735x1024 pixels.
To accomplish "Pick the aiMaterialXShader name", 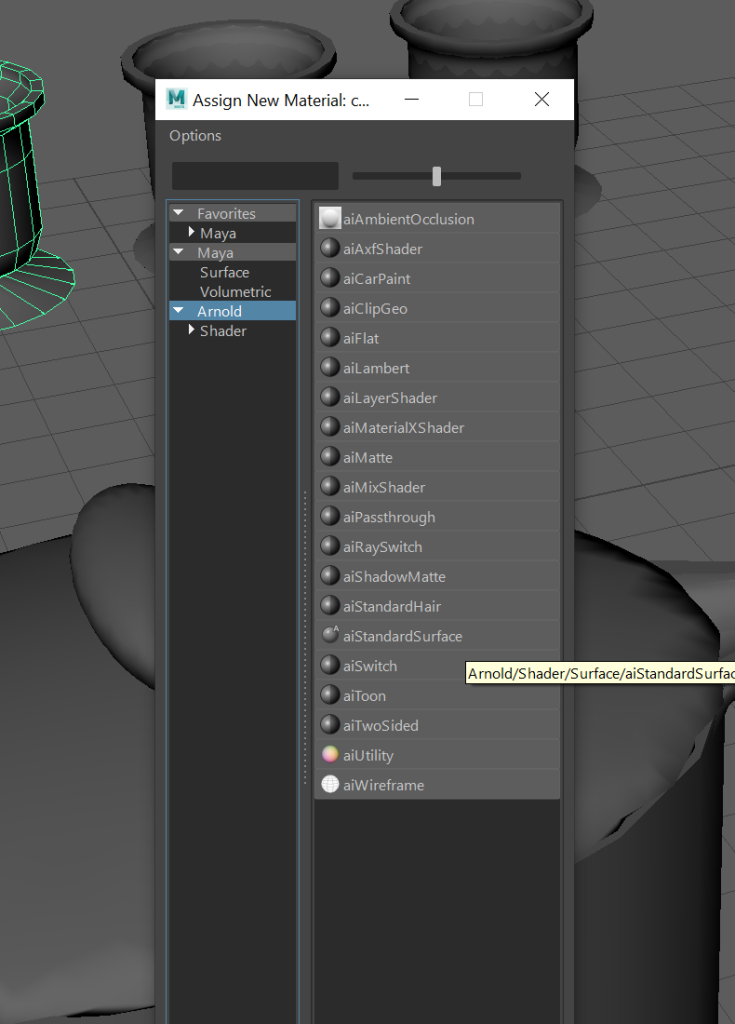I will click(404, 428).
